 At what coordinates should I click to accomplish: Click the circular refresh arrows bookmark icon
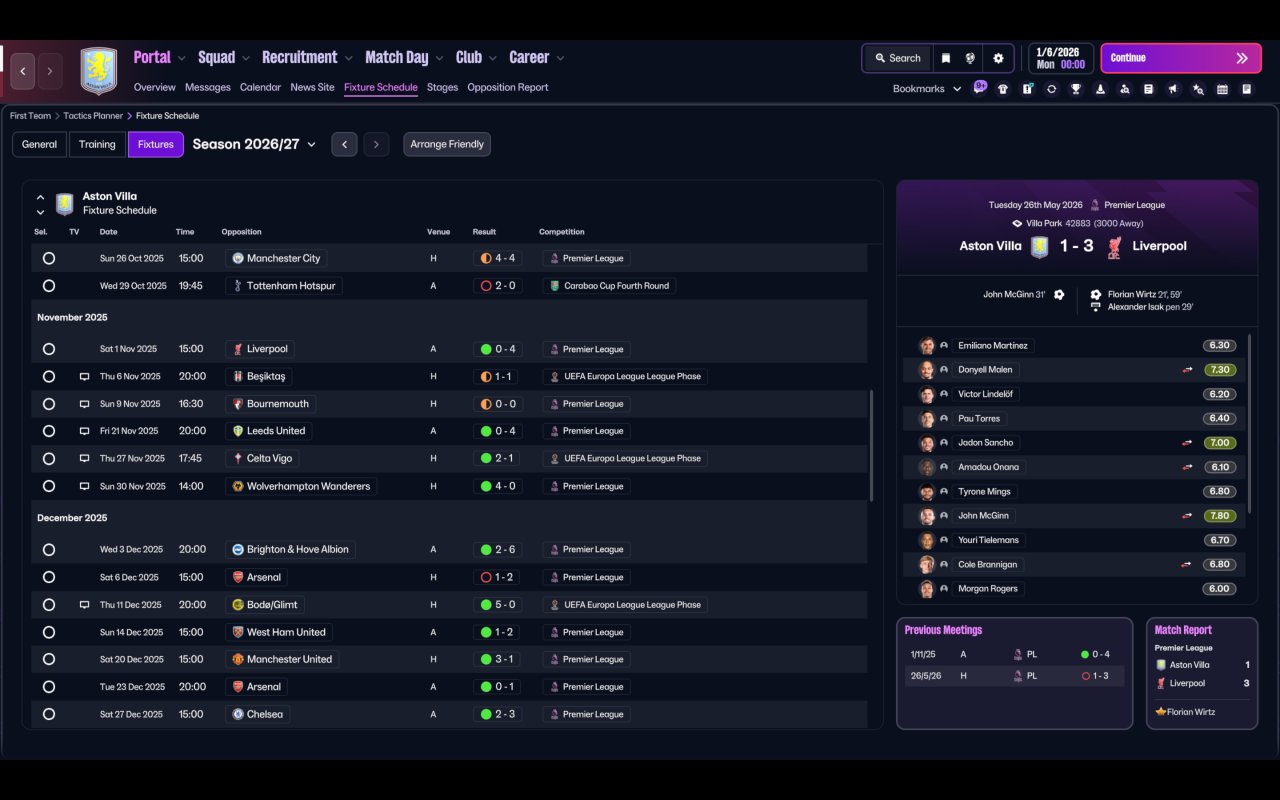pyautogui.click(x=1051, y=89)
